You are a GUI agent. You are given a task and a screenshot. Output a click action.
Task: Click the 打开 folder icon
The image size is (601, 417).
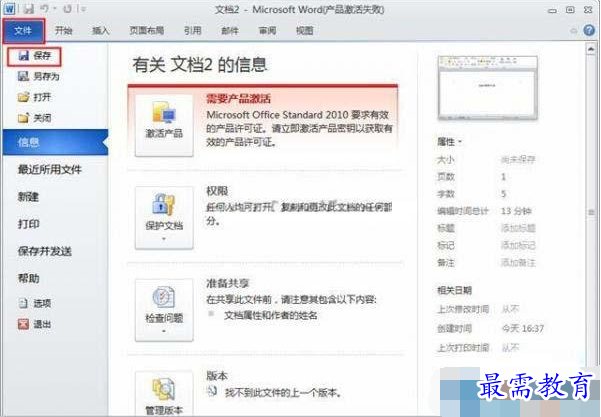23,97
